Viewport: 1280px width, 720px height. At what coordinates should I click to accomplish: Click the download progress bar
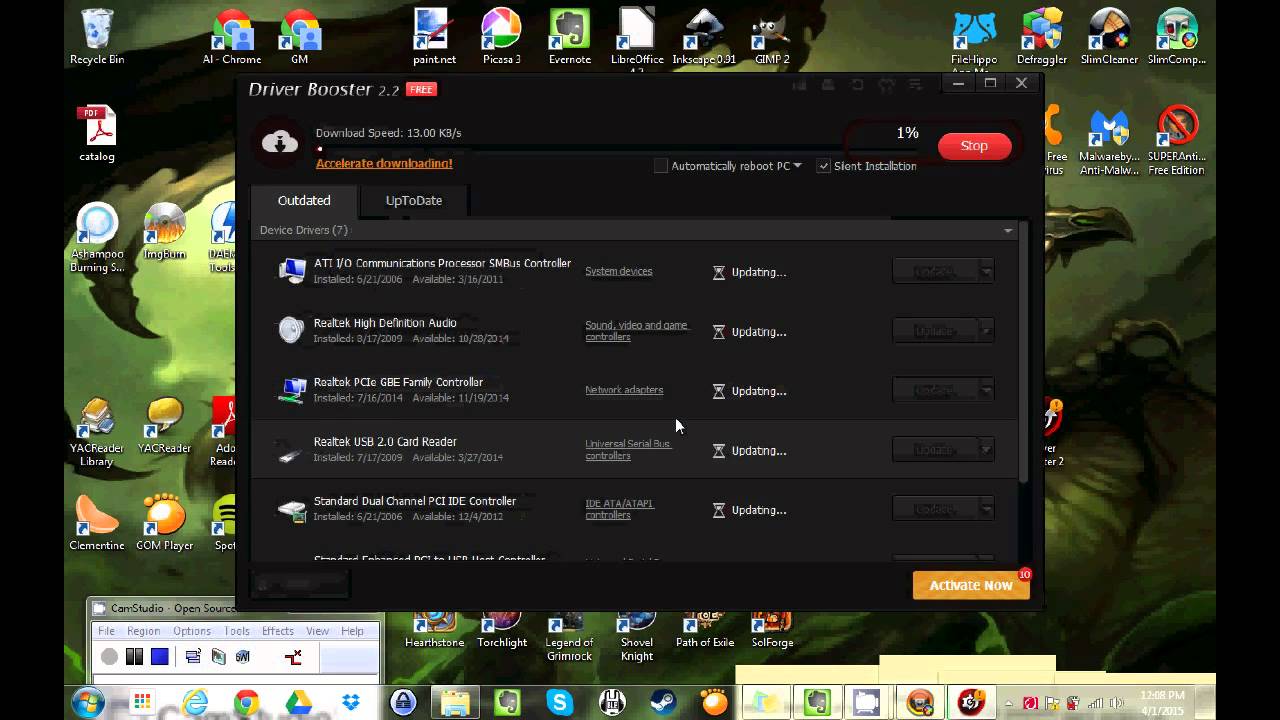pos(615,149)
